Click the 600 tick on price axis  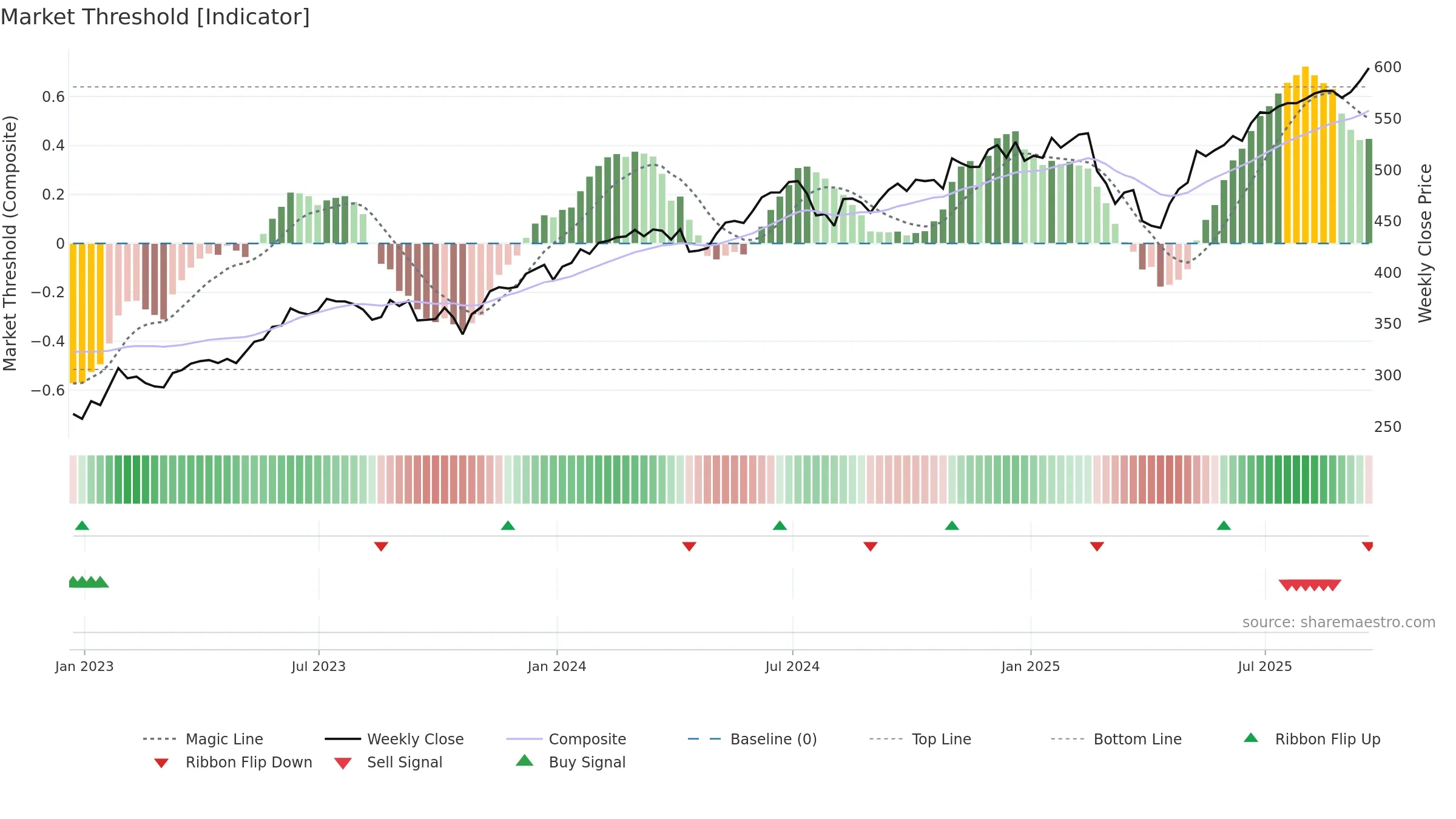click(1388, 67)
